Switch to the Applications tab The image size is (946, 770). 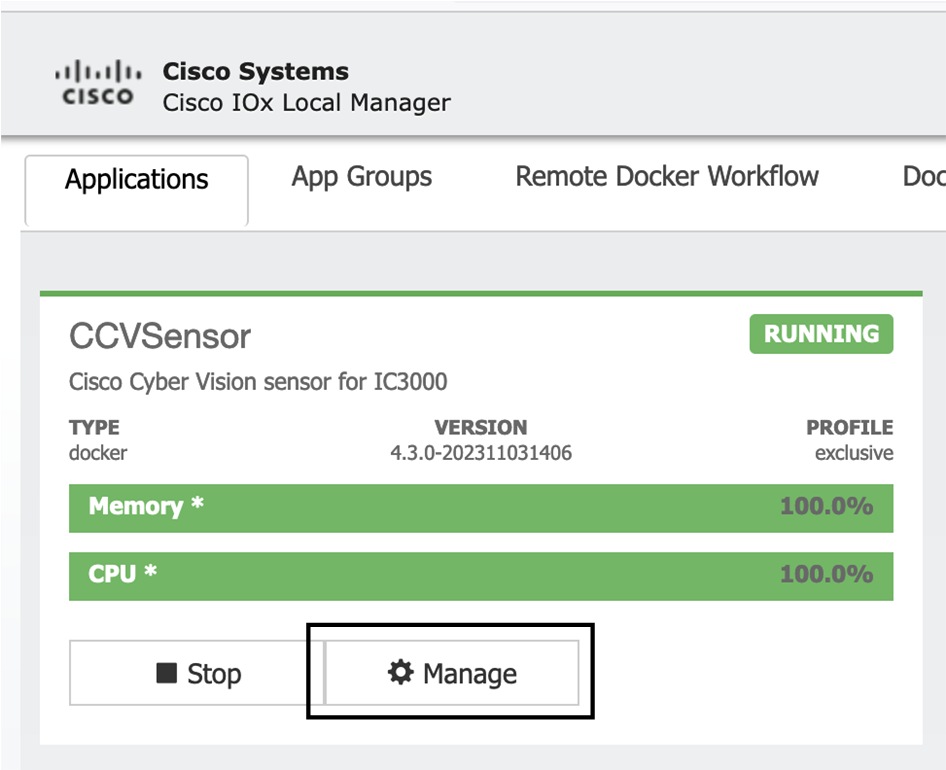click(136, 178)
